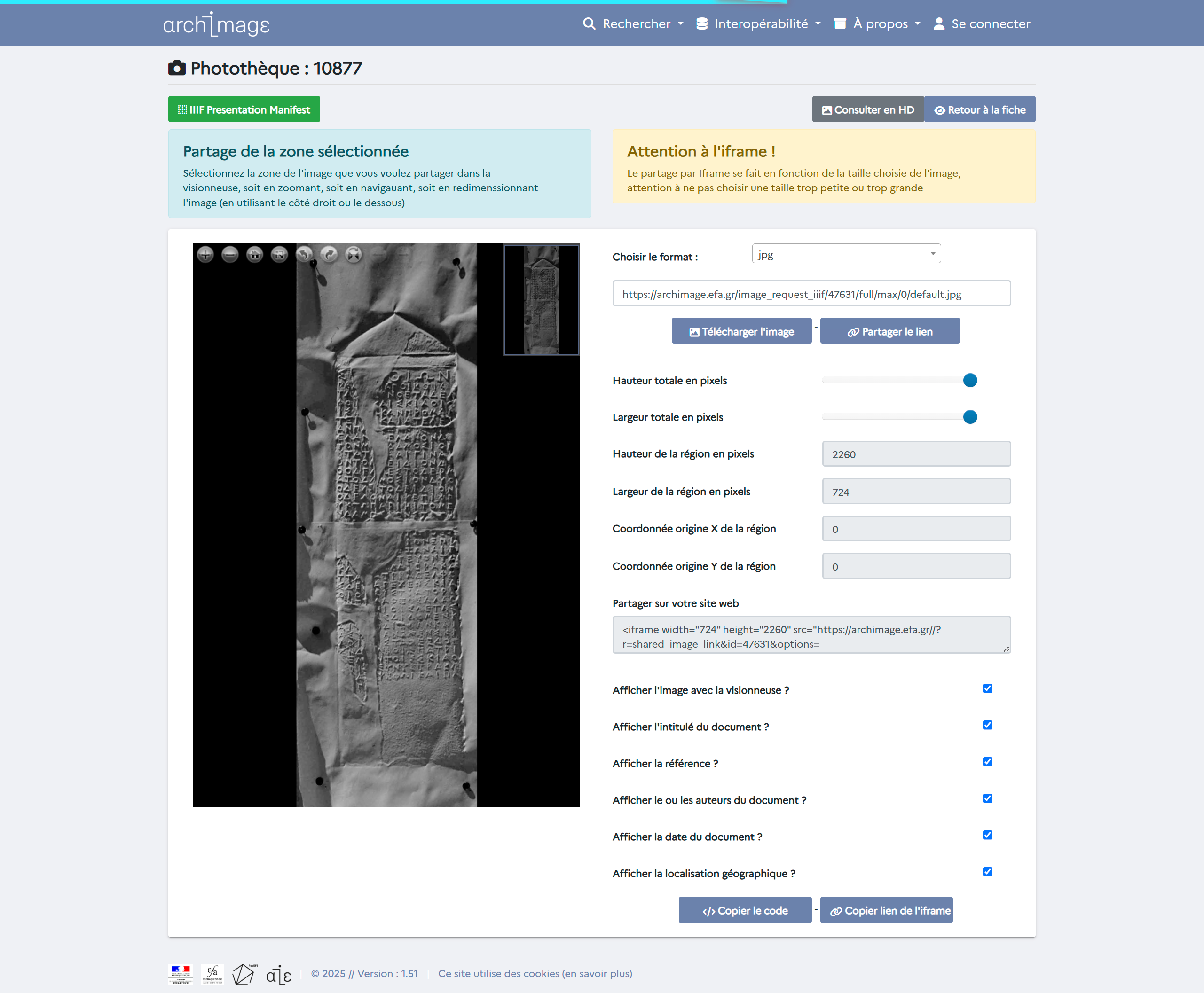The width and height of the screenshot is (1204, 993).
Task: Zoom out of the viewer image
Action: tap(230, 255)
